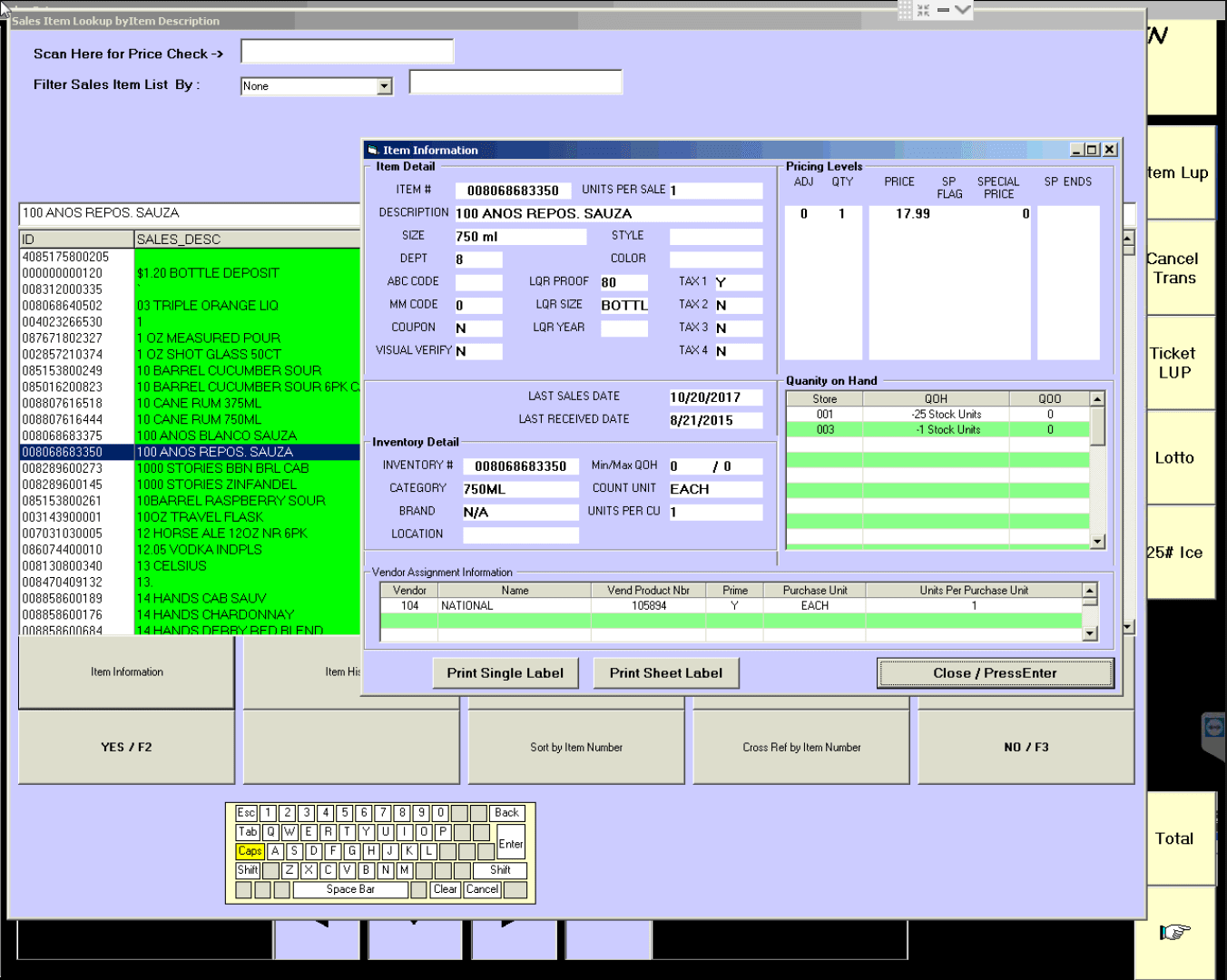This screenshot has height=980, width=1227.
Task: Tap the Back key on on-screen keyboard
Action: point(506,813)
